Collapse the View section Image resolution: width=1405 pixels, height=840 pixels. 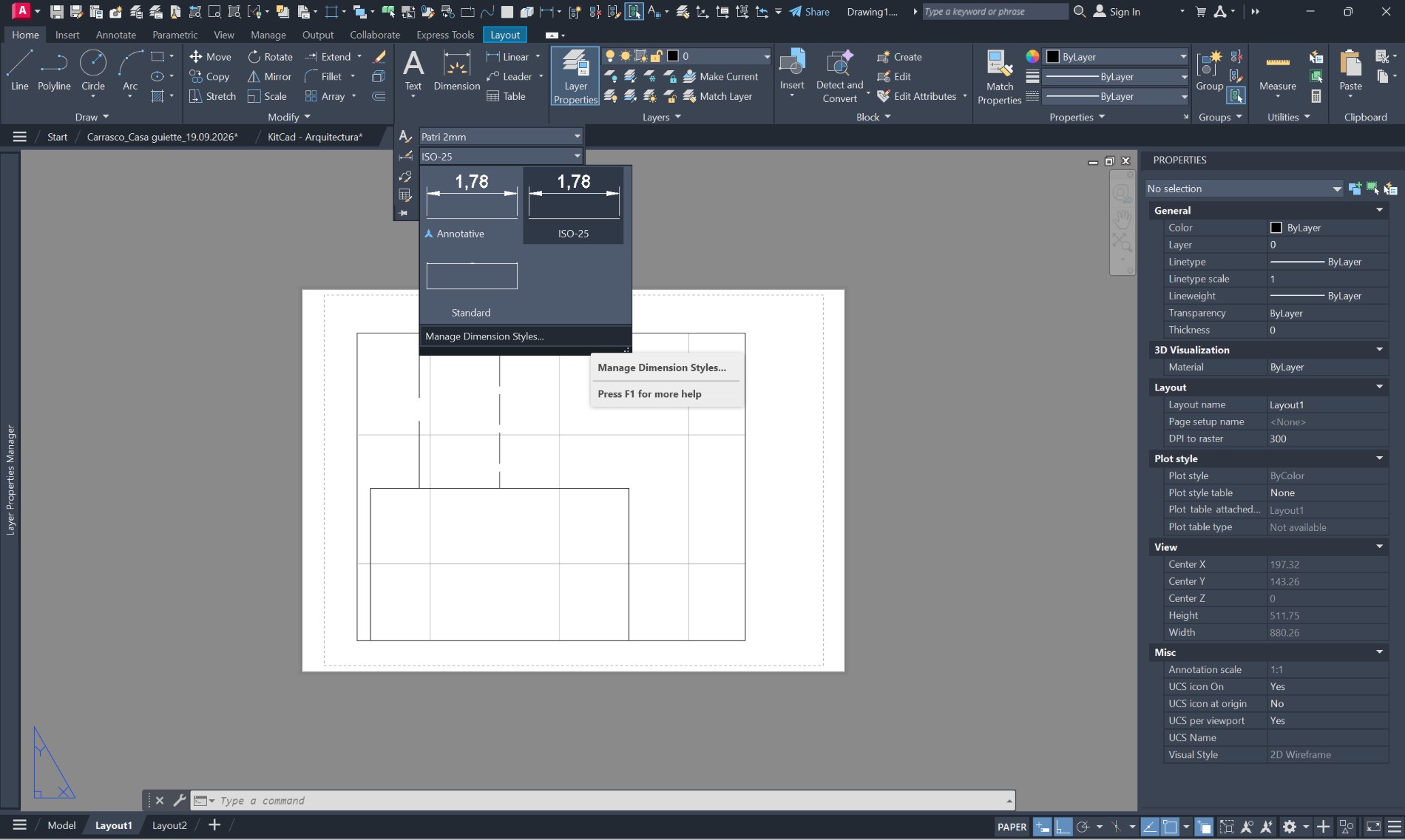pyautogui.click(x=1379, y=547)
